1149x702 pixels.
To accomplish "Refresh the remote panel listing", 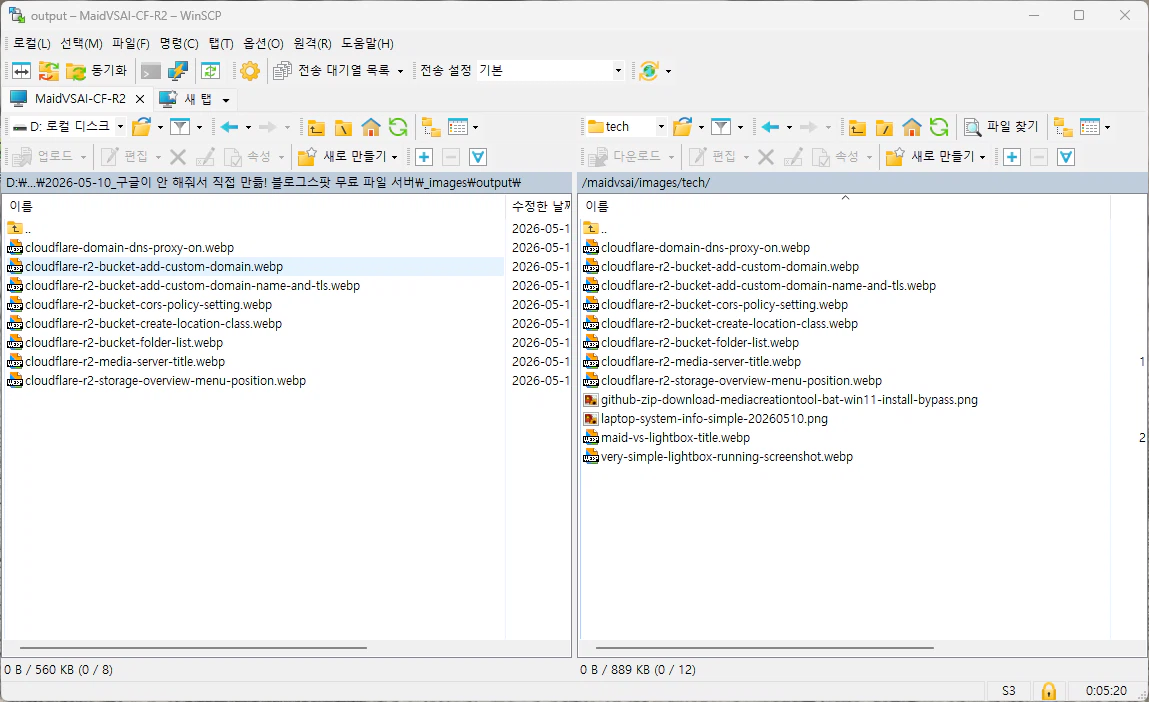I will [x=939, y=128].
